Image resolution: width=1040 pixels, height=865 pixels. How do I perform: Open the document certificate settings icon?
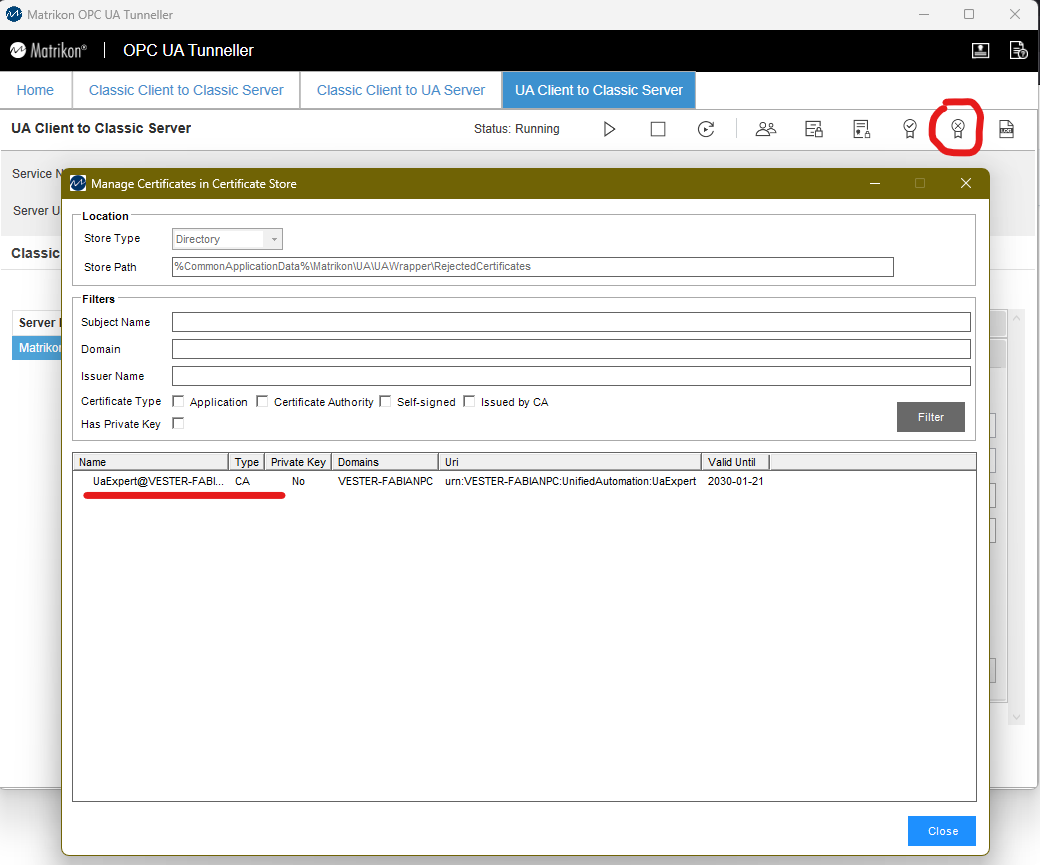862,129
